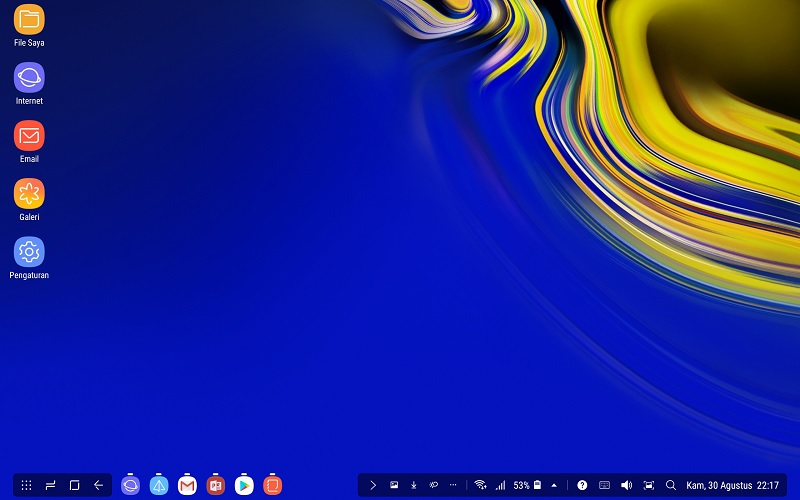
Task: Open Gmail from the taskbar
Action: (x=187, y=485)
